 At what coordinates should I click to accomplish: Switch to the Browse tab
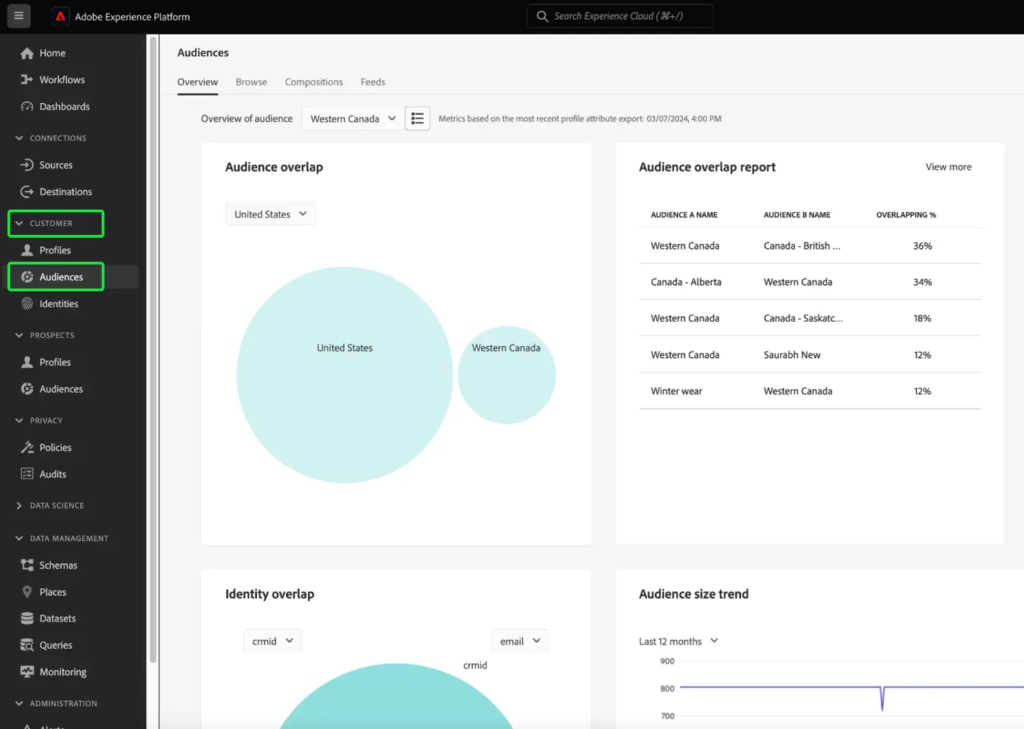251,82
